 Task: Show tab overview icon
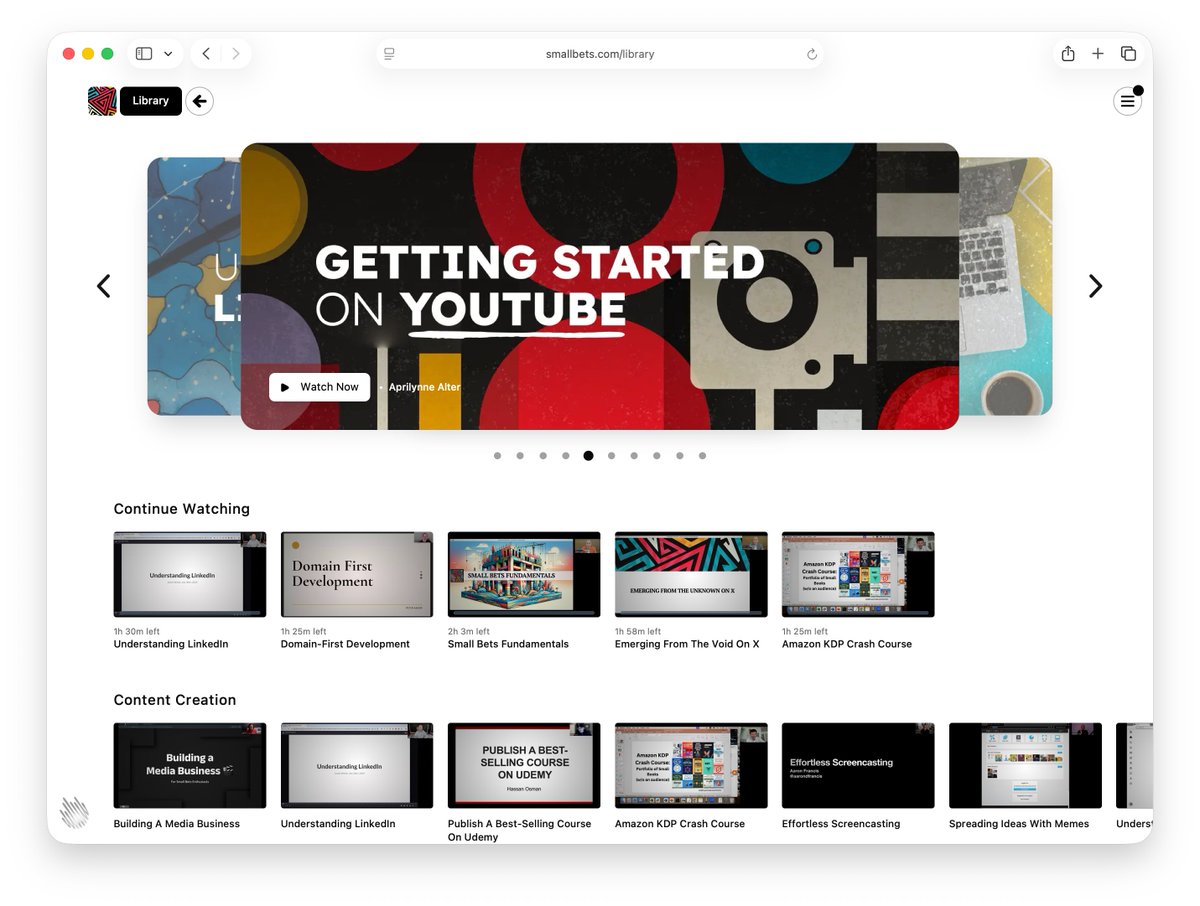point(1128,54)
